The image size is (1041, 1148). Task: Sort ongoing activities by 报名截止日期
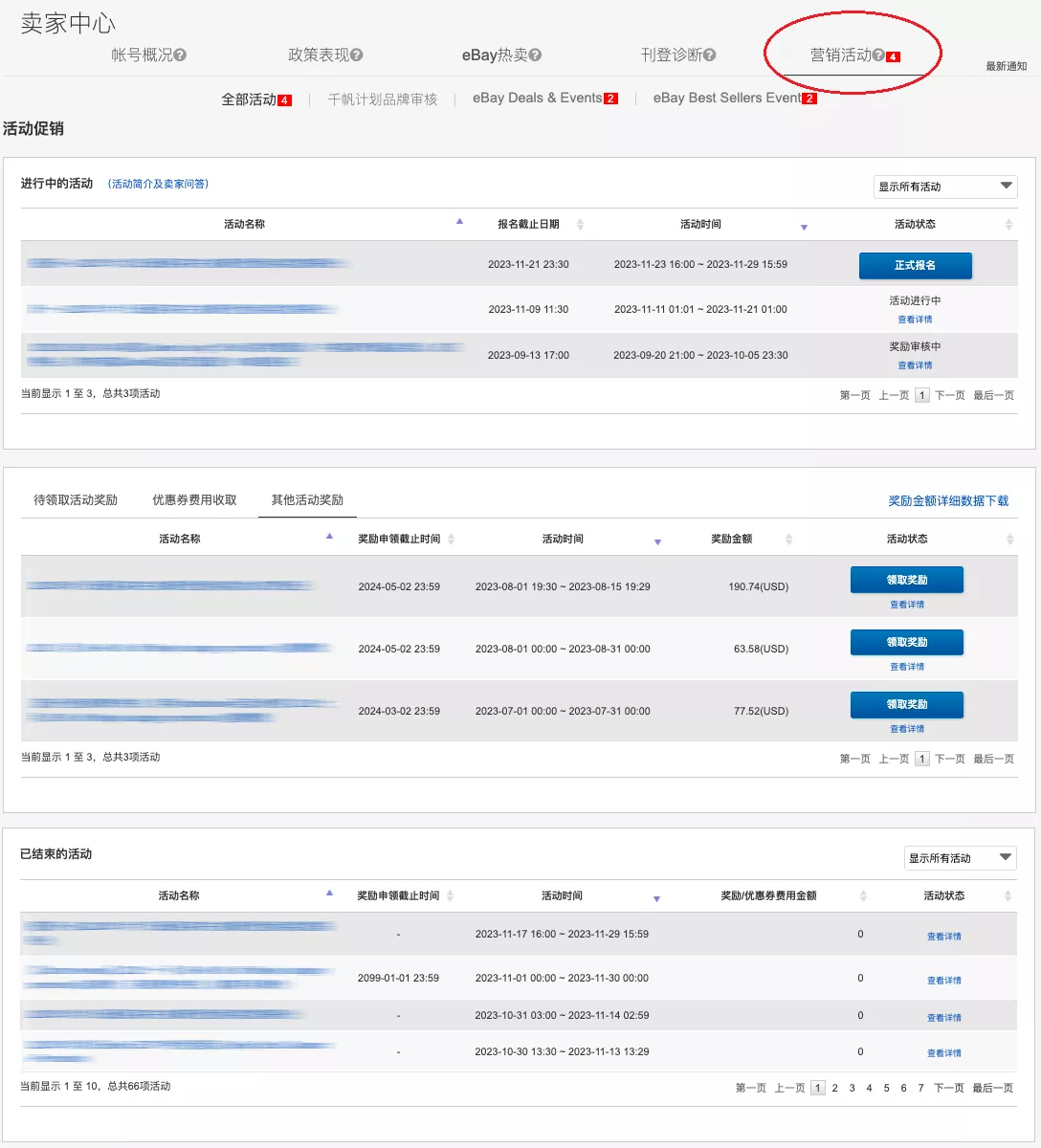(x=580, y=225)
